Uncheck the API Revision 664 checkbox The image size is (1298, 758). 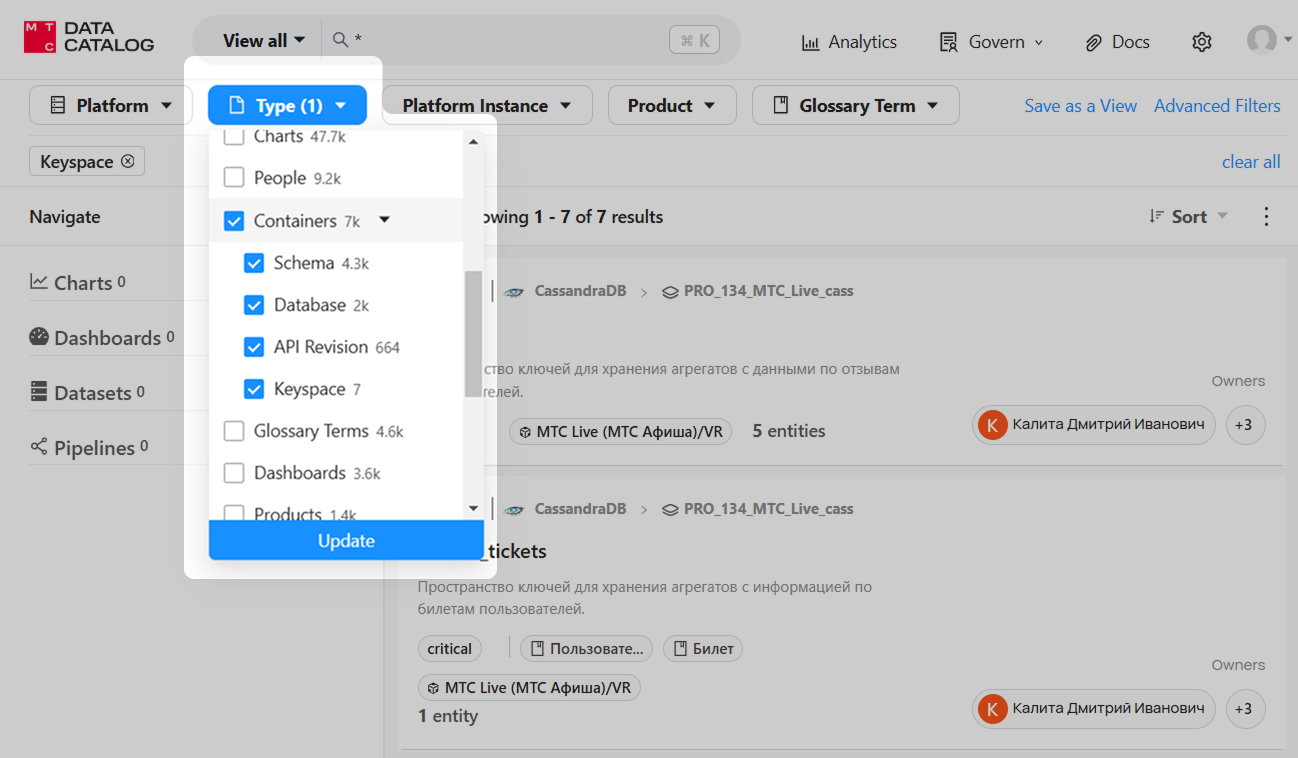[x=254, y=347]
